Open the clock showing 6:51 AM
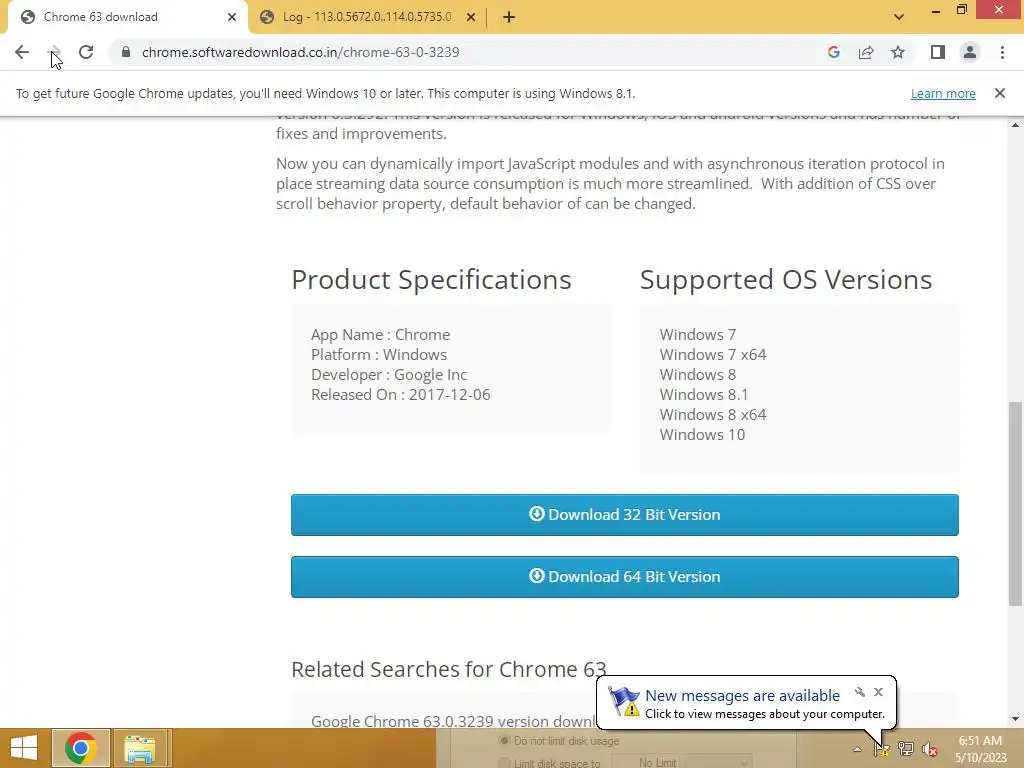The width and height of the screenshot is (1024, 768). pos(980,749)
